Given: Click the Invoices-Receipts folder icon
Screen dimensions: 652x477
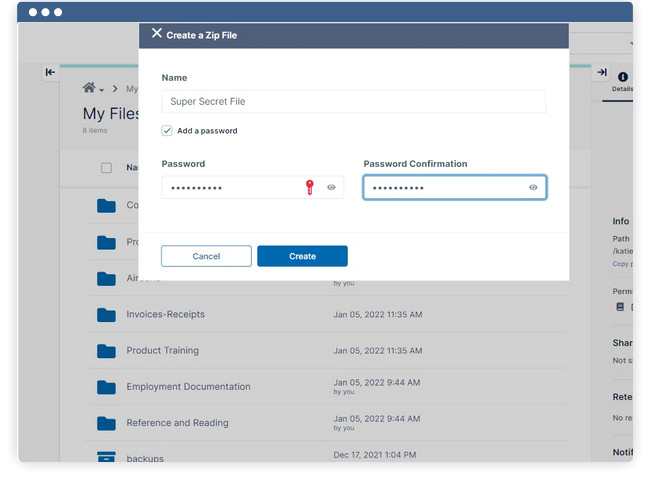Looking at the screenshot, I should click(106, 315).
